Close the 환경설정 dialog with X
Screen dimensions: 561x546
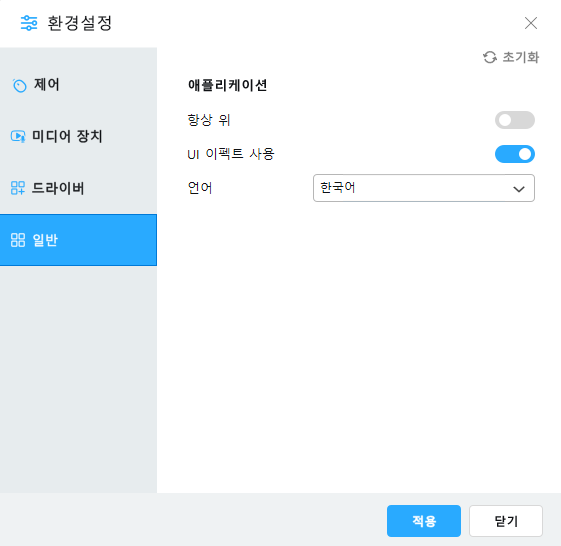[531, 23]
